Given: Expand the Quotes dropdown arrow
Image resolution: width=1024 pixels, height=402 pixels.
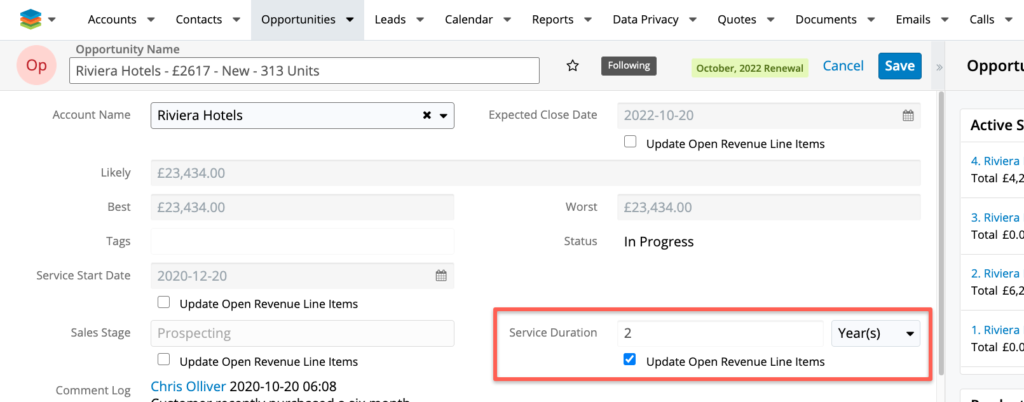Looking at the screenshot, I should tap(771, 20).
